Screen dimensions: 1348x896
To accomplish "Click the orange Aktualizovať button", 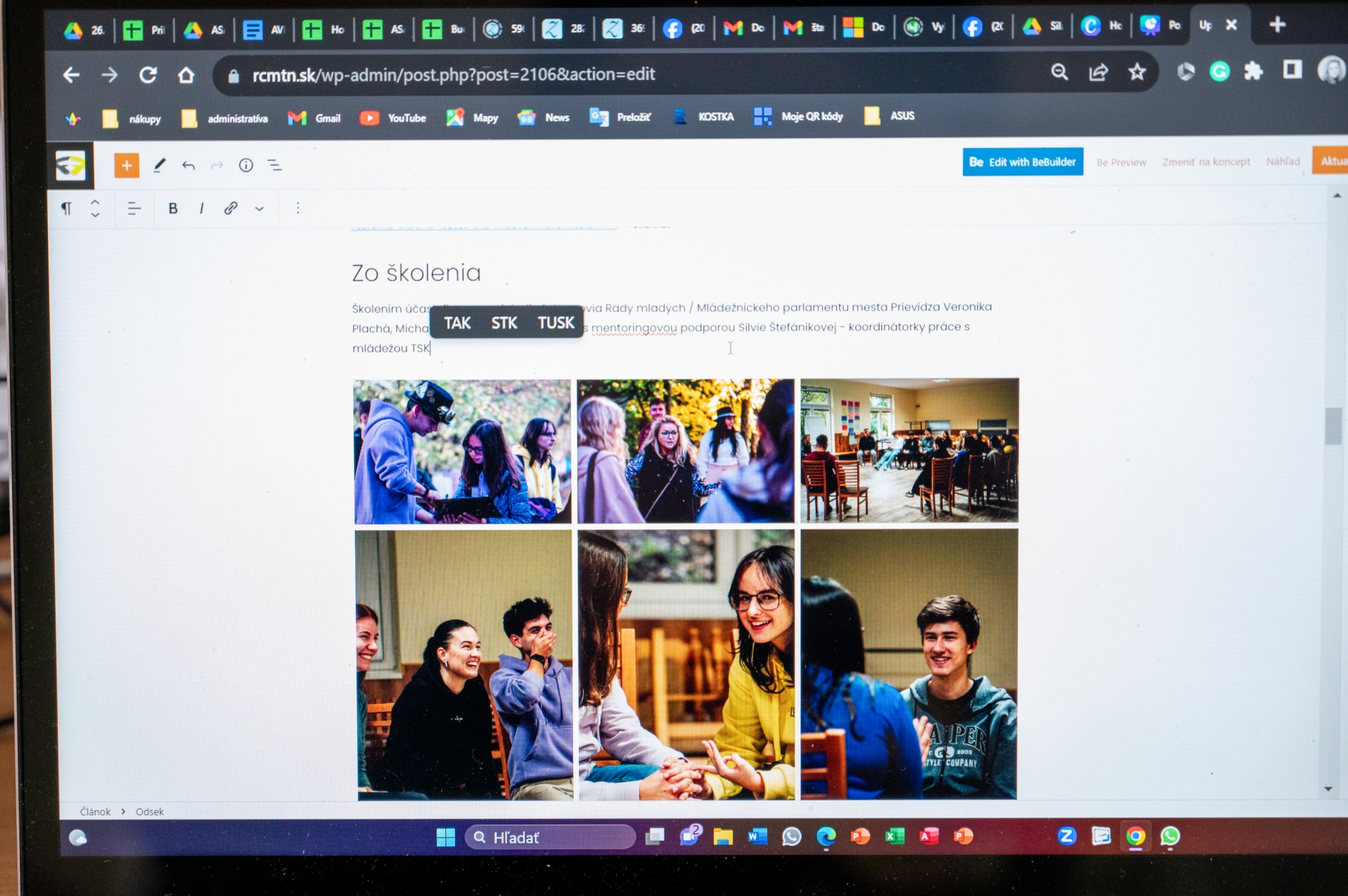I will [x=1330, y=161].
